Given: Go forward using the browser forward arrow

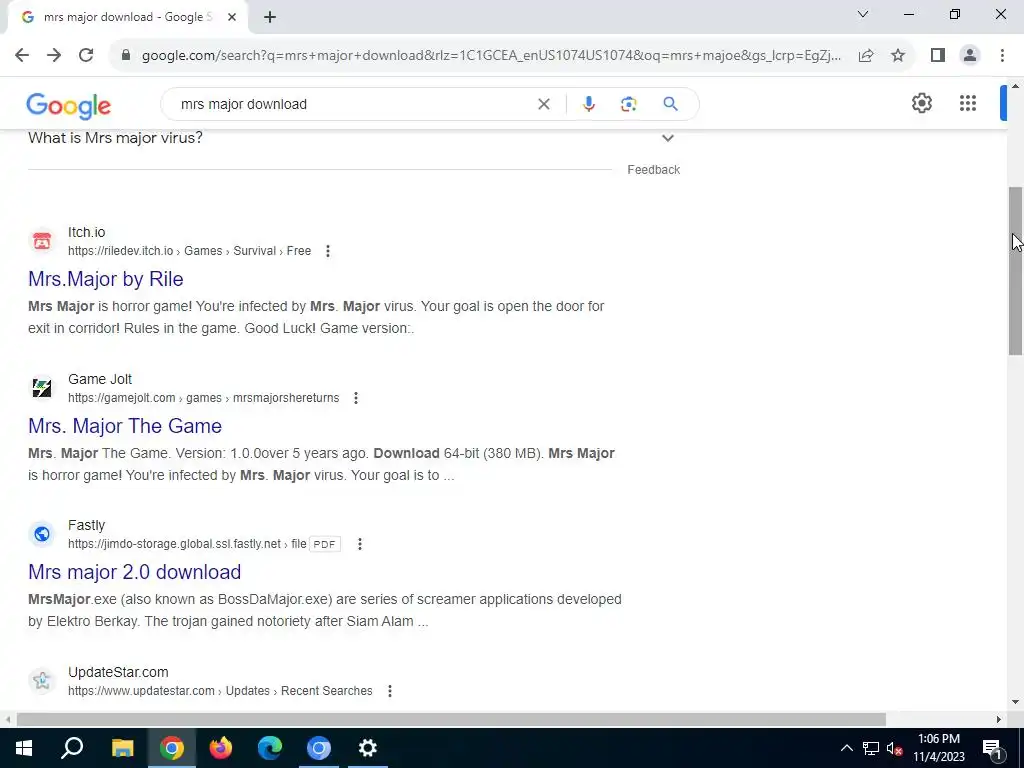Looking at the screenshot, I should (x=54, y=56).
